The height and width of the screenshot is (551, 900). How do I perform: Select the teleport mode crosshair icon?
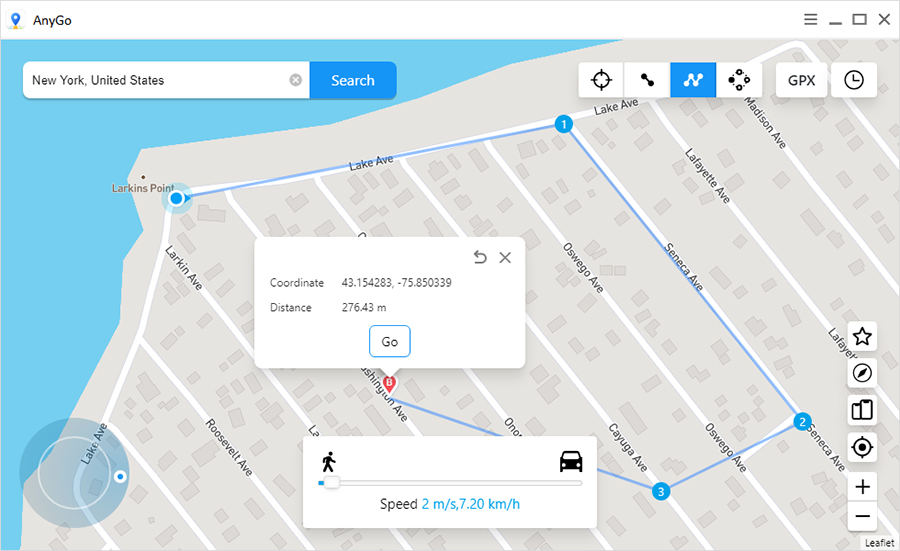tap(601, 80)
